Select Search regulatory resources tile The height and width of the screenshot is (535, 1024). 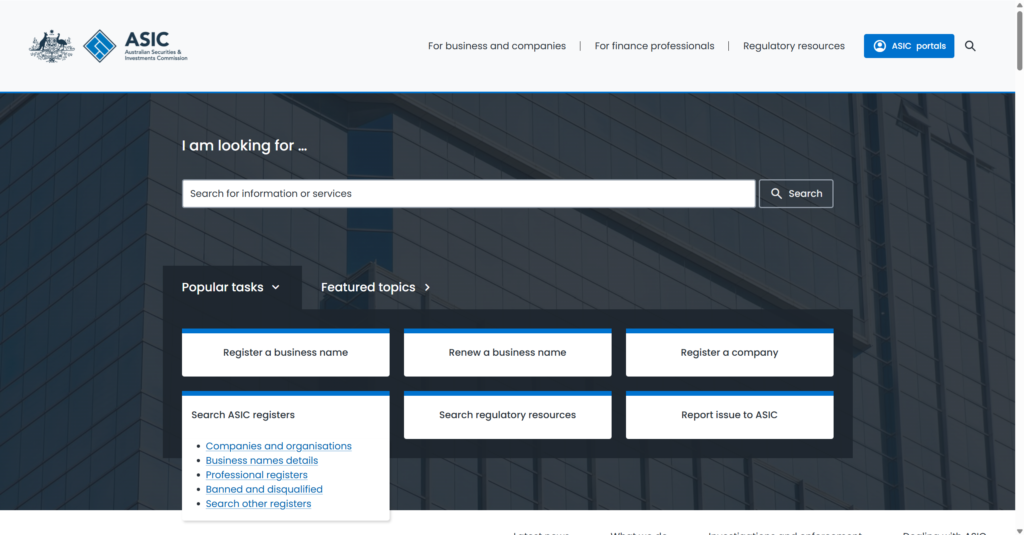click(x=507, y=415)
